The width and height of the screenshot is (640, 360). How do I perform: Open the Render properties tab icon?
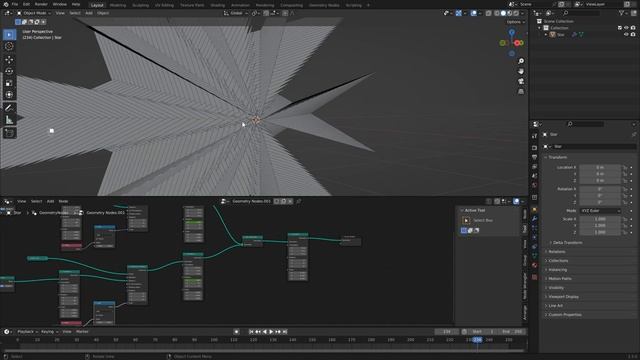(x=534, y=148)
